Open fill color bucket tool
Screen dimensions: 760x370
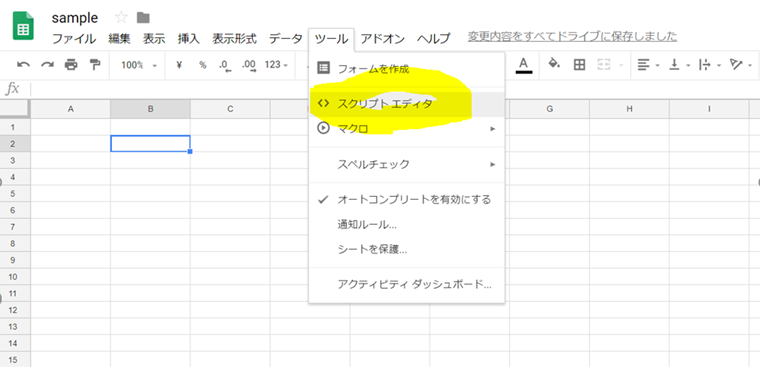554,64
